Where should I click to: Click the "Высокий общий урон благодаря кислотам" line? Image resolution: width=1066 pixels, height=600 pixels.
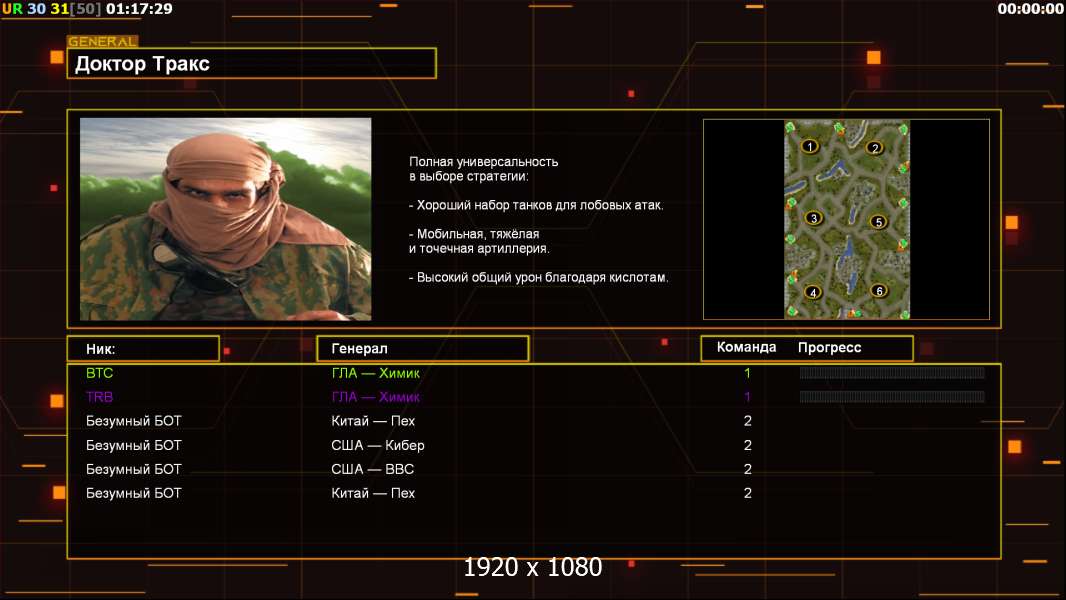[x=538, y=277]
